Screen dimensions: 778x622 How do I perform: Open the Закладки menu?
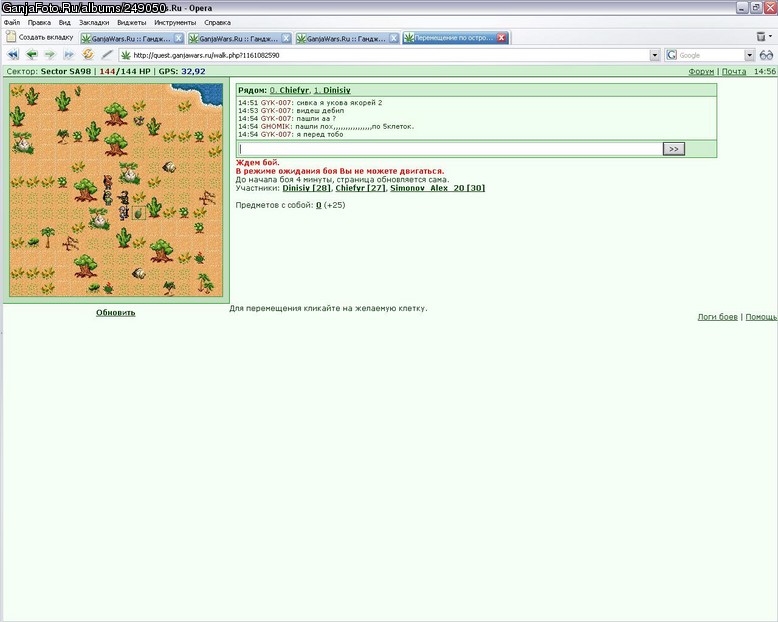tap(94, 22)
